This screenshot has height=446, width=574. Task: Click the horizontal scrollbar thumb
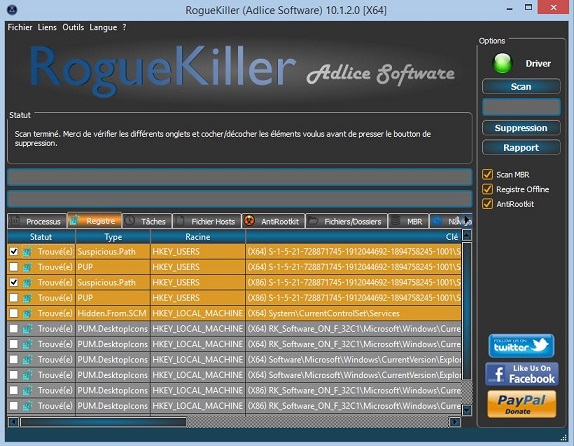pos(103,422)
